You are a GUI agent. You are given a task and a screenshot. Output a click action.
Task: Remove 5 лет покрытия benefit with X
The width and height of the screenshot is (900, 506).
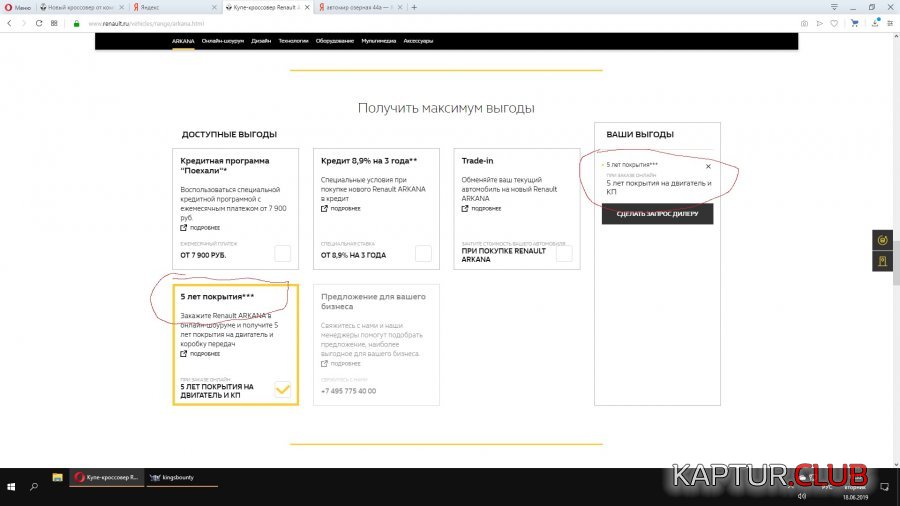tap(708, 166)
